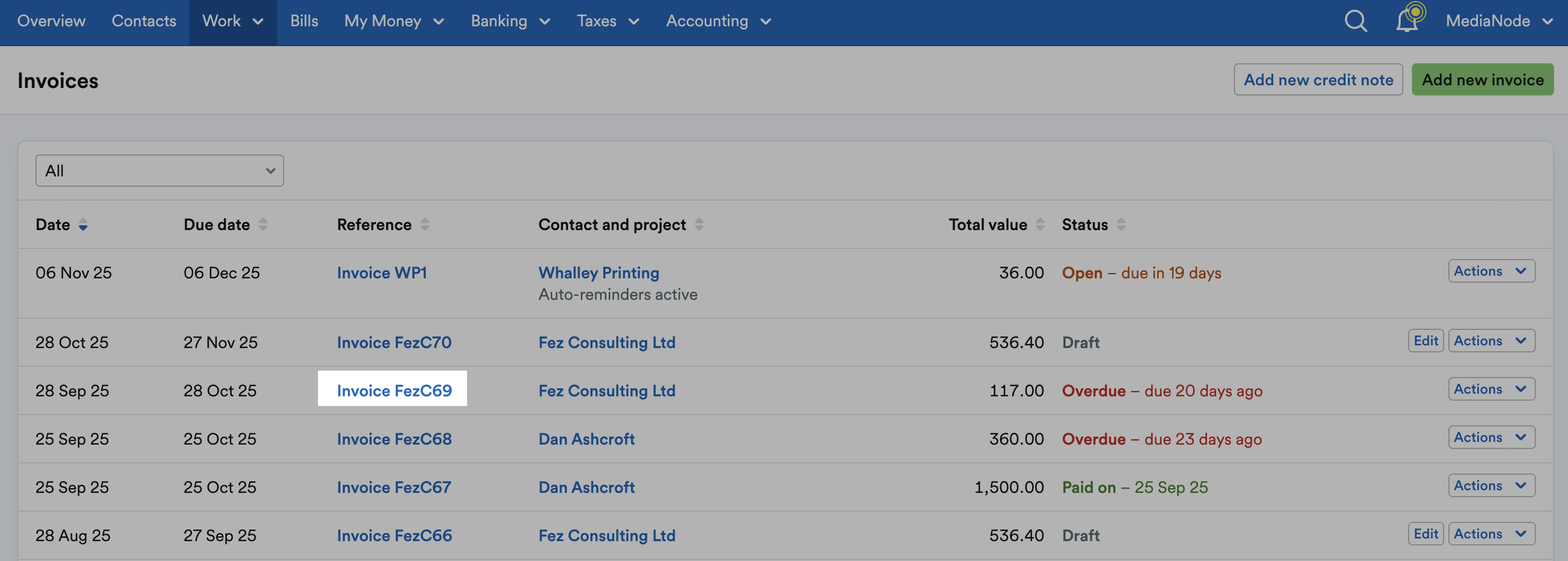Expand the Taxes menu
Viewport: 1568px width, 561px height.
[608, 21]
